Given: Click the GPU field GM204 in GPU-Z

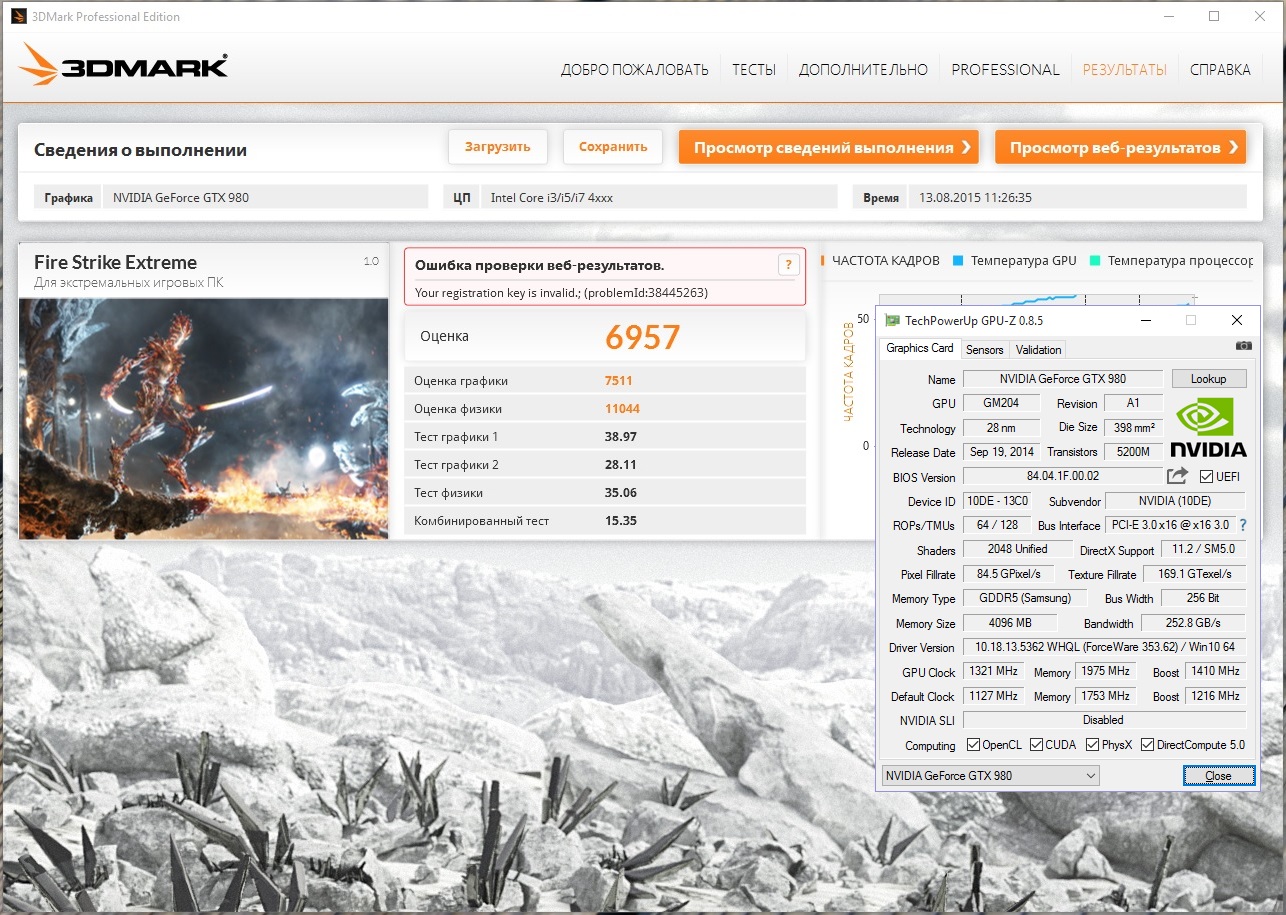Looking at the screenshot, I should coord(1001,403).
